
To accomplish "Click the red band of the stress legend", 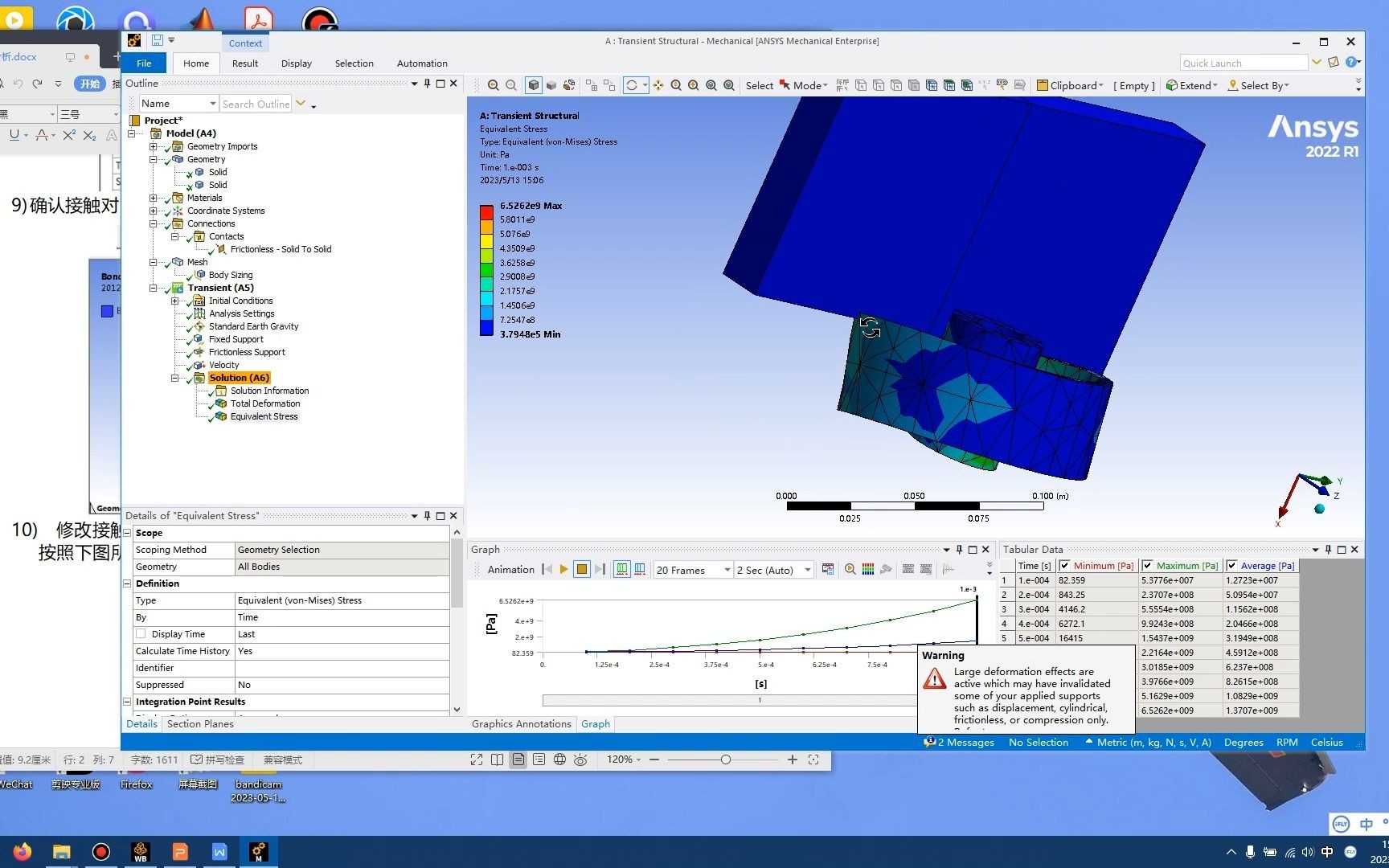I will pos(486,211).
